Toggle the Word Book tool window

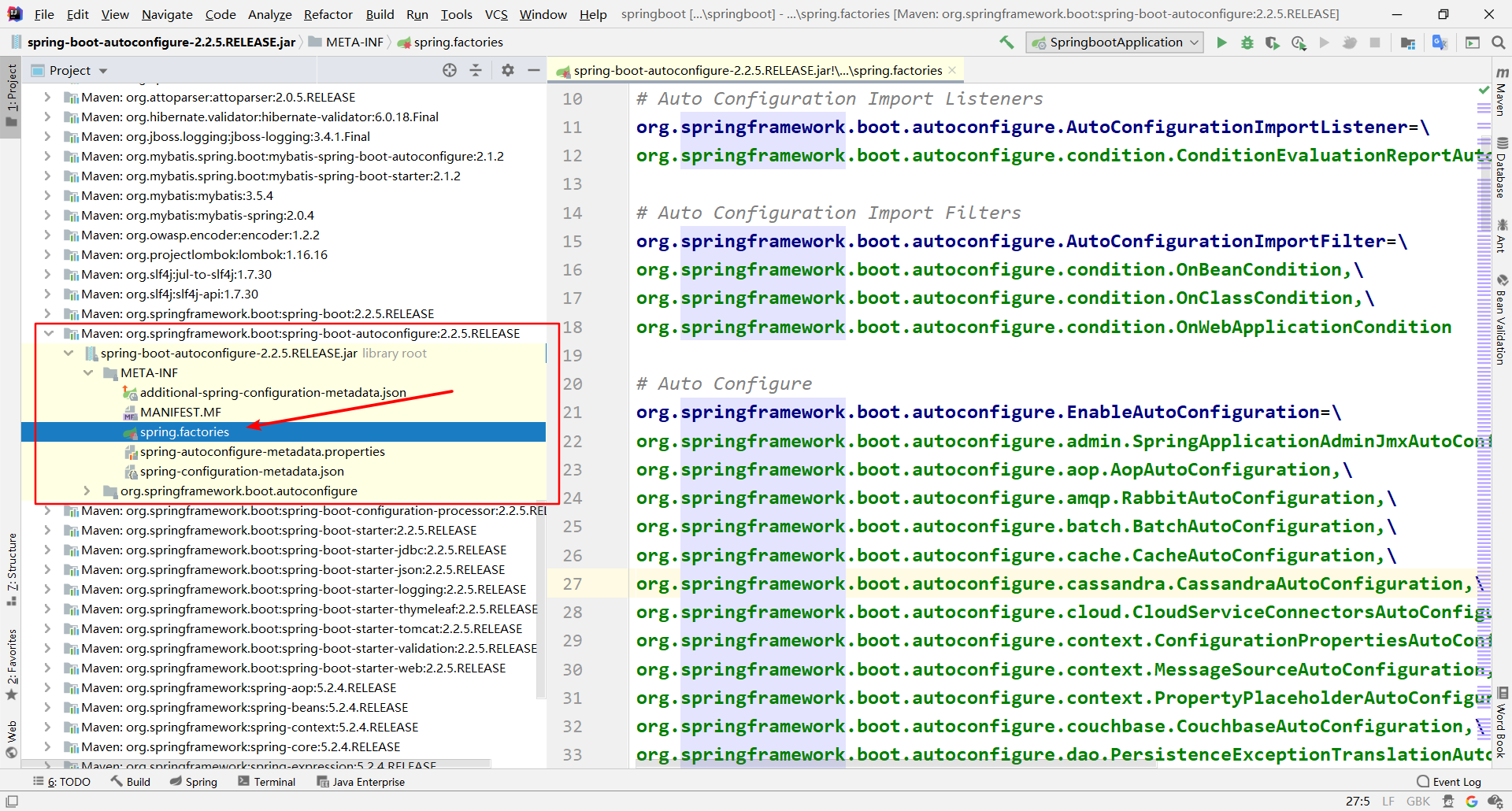click(1502, 723)
